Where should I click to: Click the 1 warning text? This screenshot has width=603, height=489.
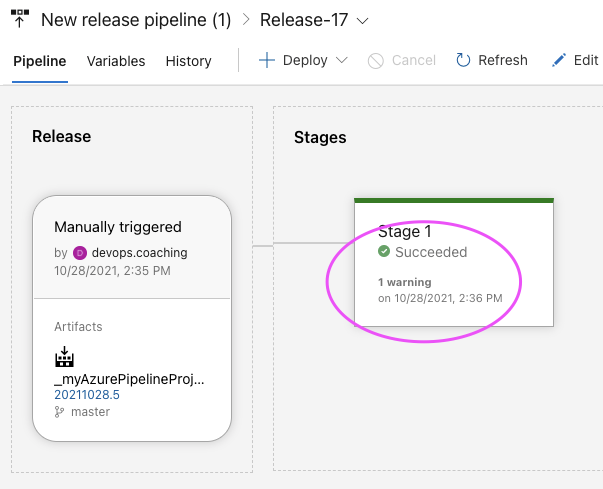click(404, 283)
